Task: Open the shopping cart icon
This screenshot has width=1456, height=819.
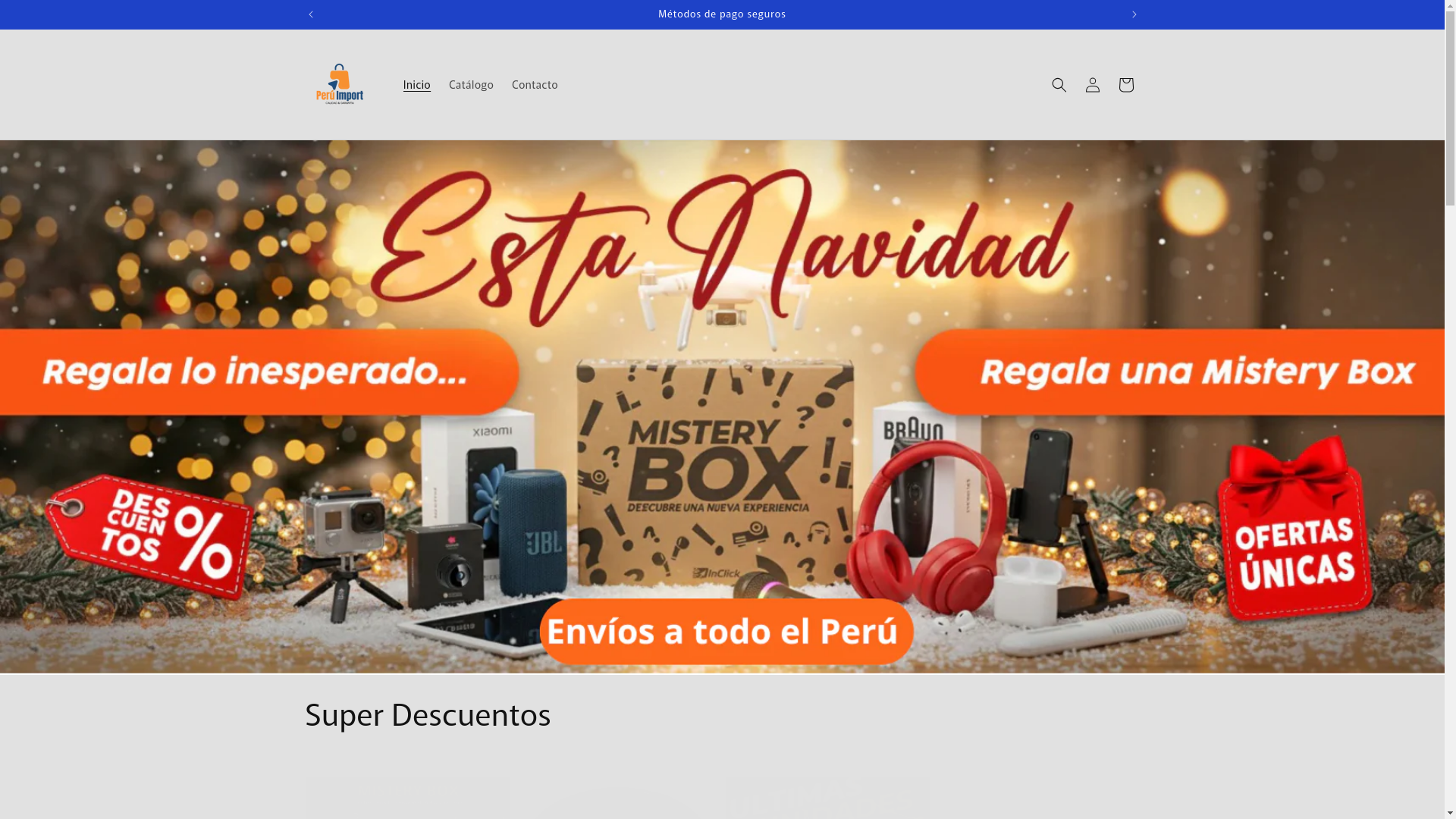Action: point(1125,85)
